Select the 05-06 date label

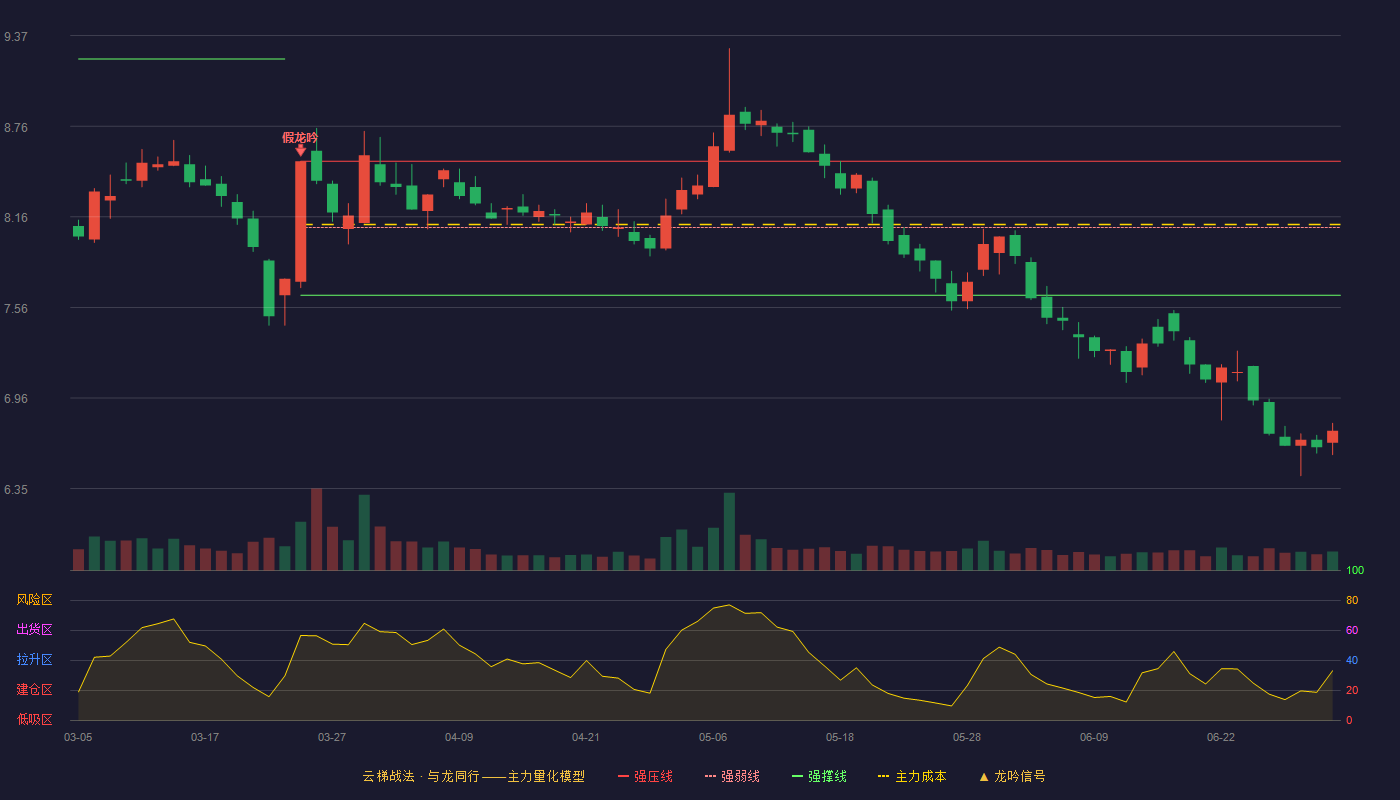(x=713, y=738)
